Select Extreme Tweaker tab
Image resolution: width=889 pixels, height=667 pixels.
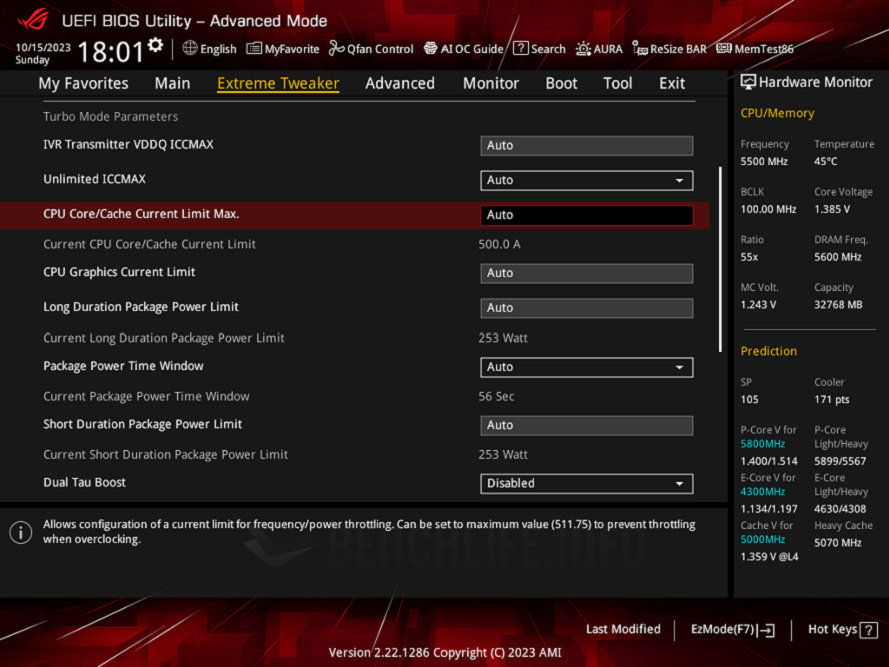(278, 83)
